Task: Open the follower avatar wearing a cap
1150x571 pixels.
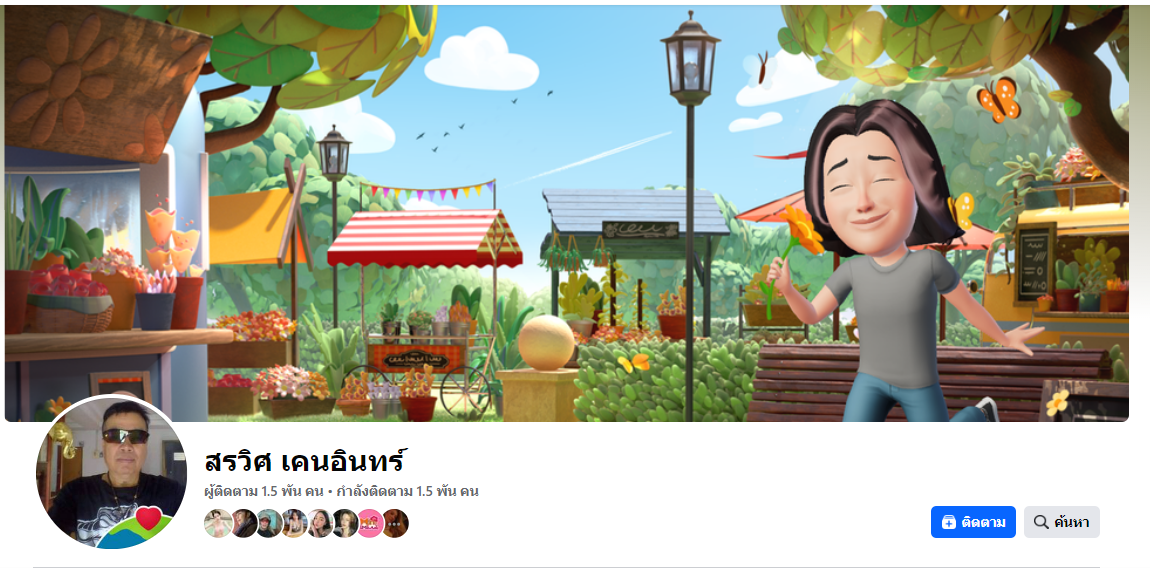Action: [269, 523]
